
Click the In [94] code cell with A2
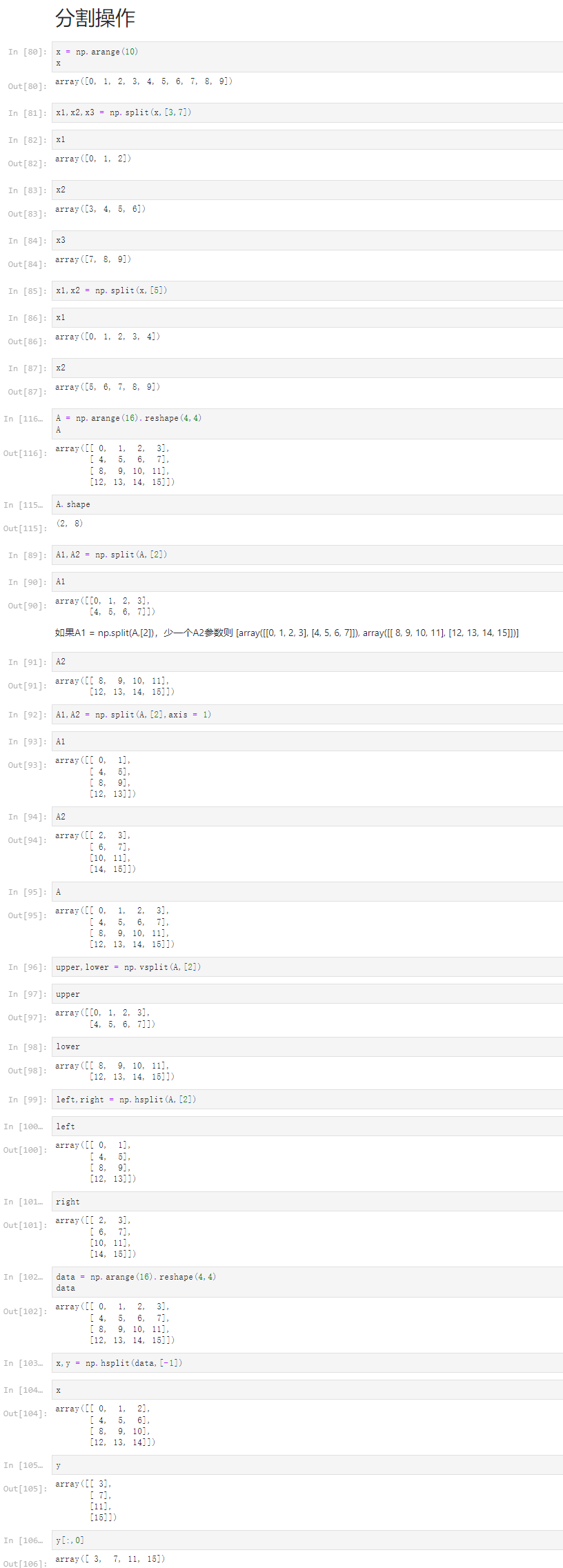click(x=307, y=817)
